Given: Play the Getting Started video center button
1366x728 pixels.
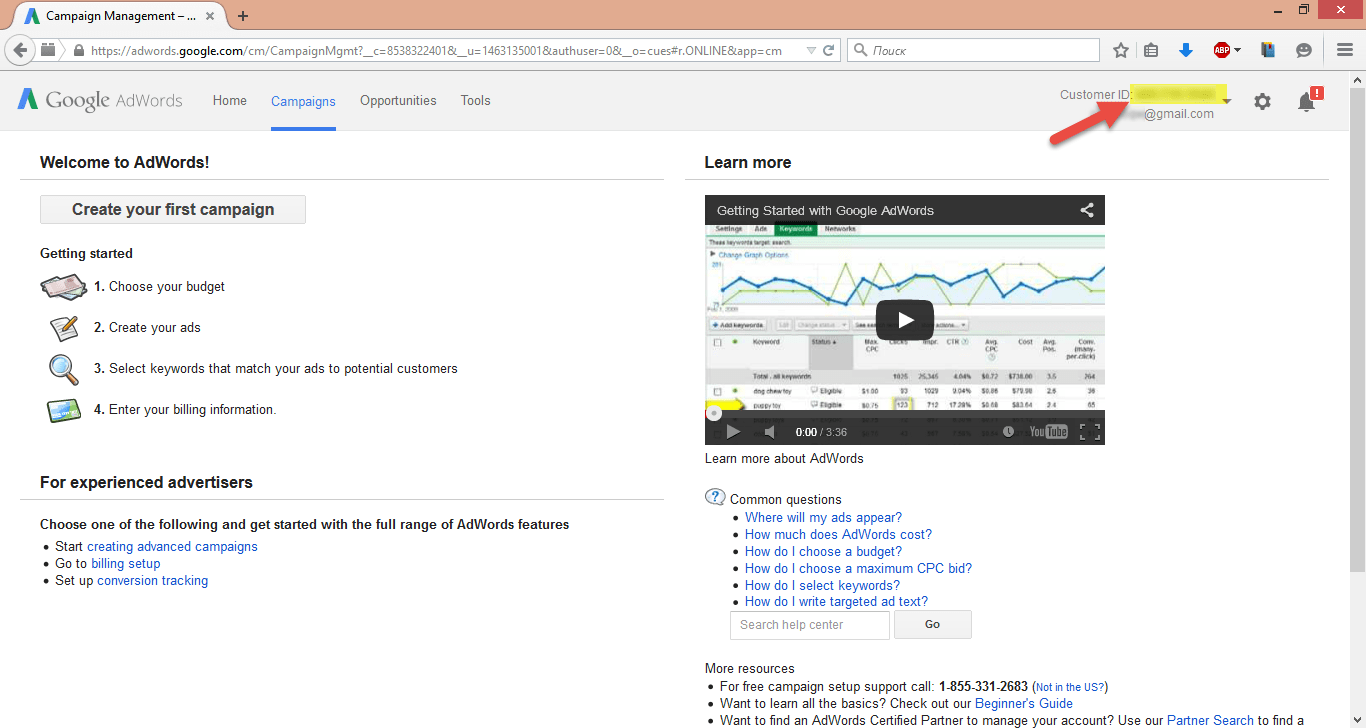Looking at the screenshot, I should point(905,320).
